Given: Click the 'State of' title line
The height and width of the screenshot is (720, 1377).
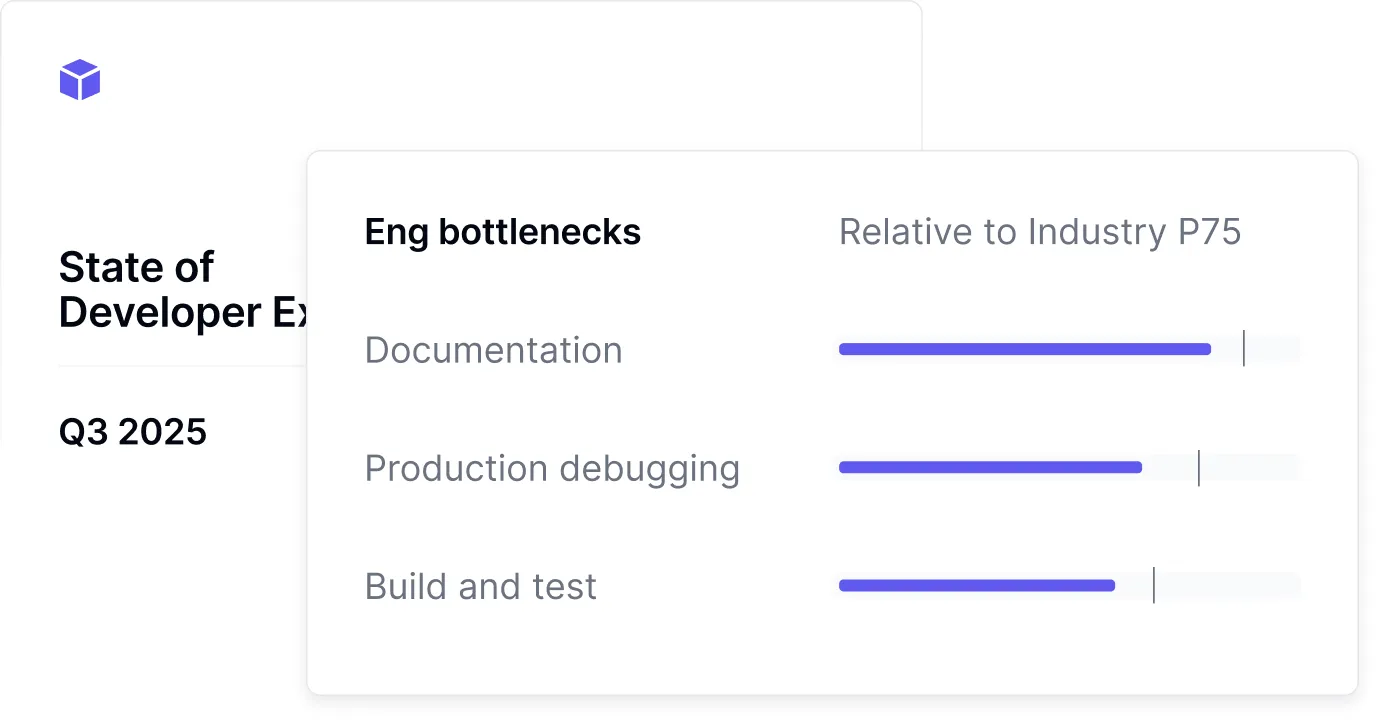Looking at the screenshot, I should (136, 267).
